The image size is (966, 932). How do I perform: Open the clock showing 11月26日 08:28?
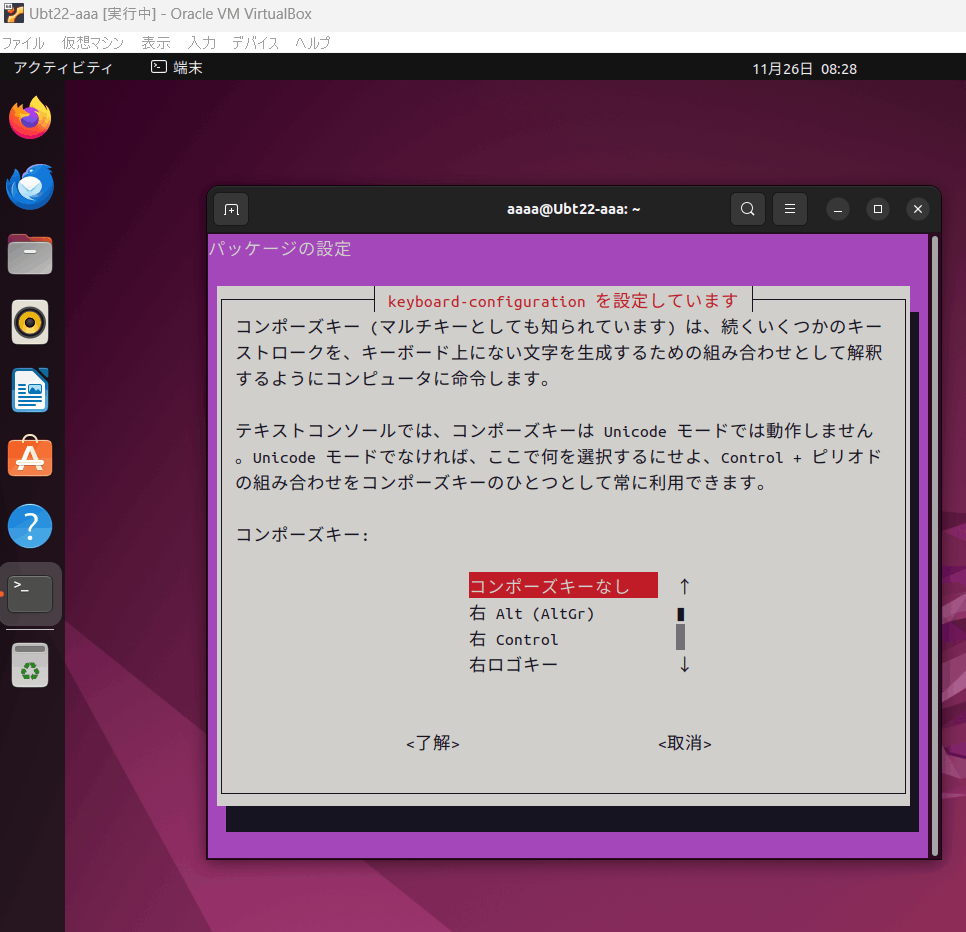point(804,69)
